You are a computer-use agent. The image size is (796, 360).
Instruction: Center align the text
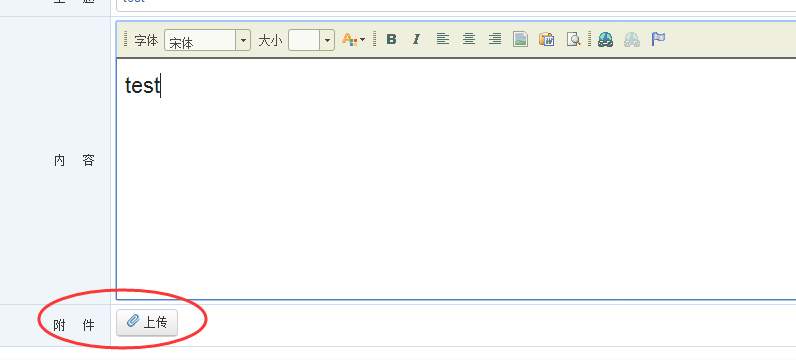[469, 39]
